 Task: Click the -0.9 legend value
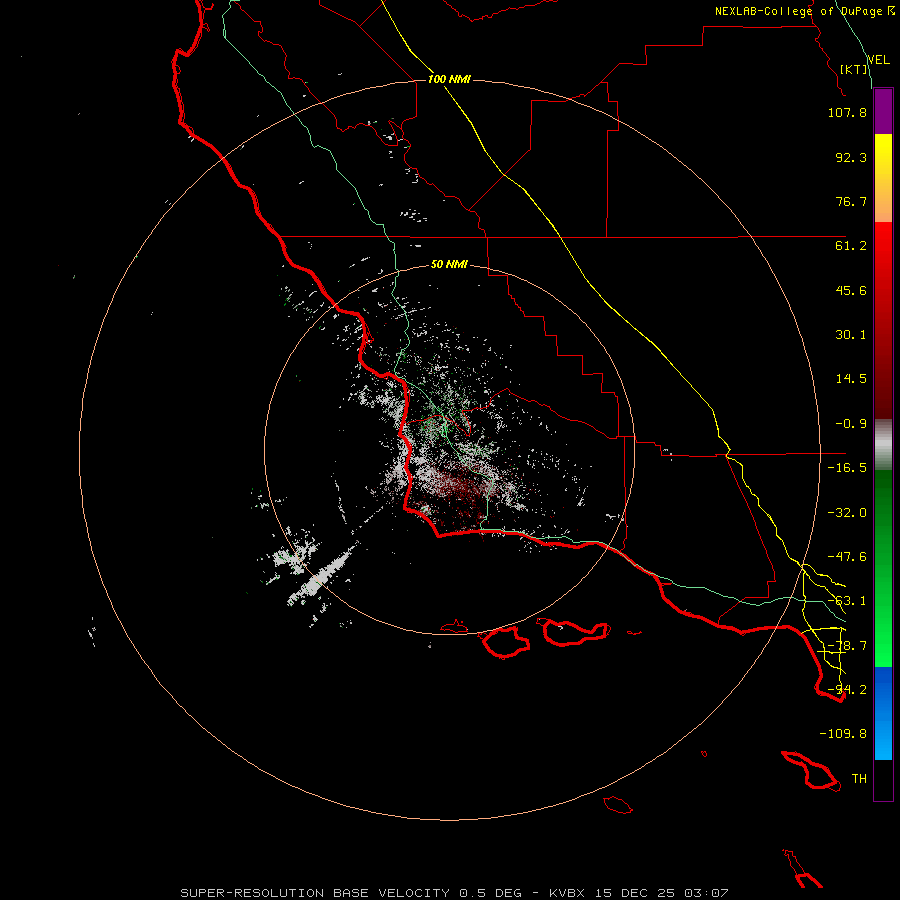(851, 424)
